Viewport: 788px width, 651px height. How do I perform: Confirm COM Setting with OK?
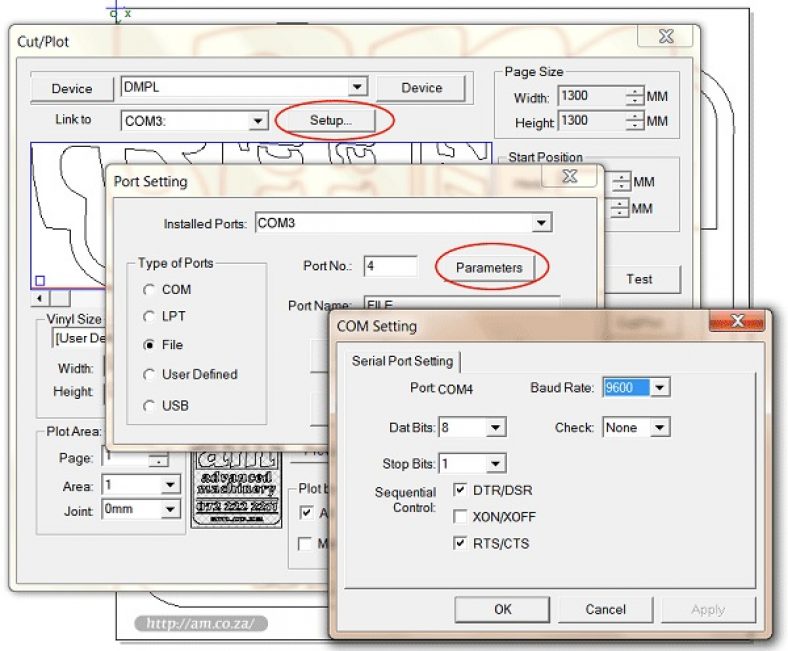coord(502,609)
